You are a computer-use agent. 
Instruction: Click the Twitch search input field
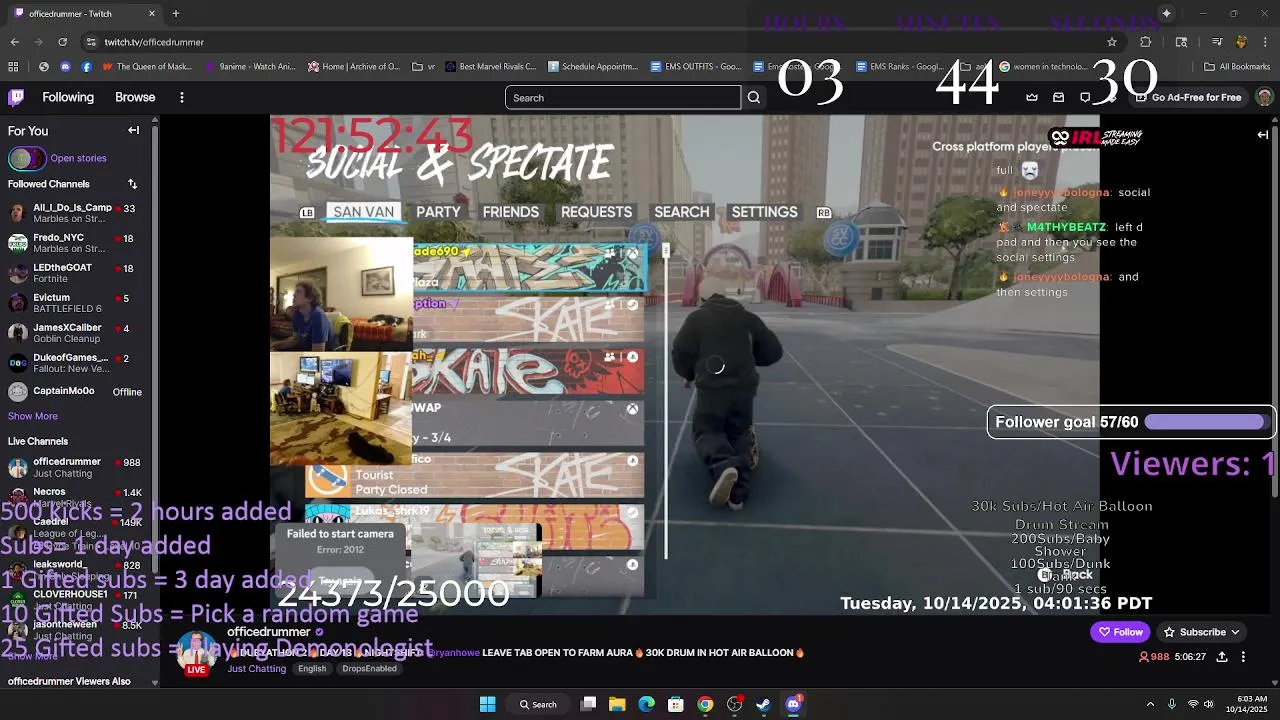tap(623, 97)
